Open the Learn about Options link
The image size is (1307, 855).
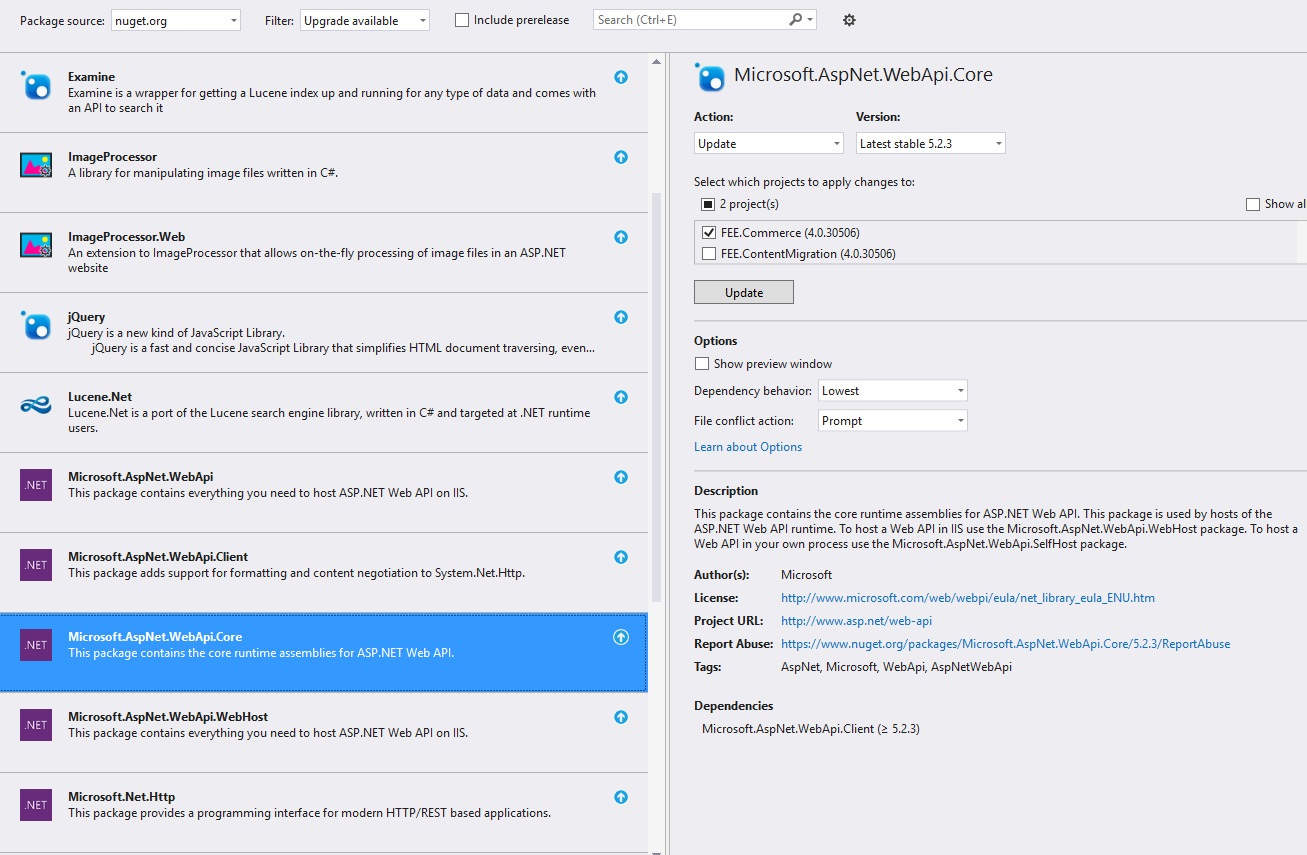point(748,447)
